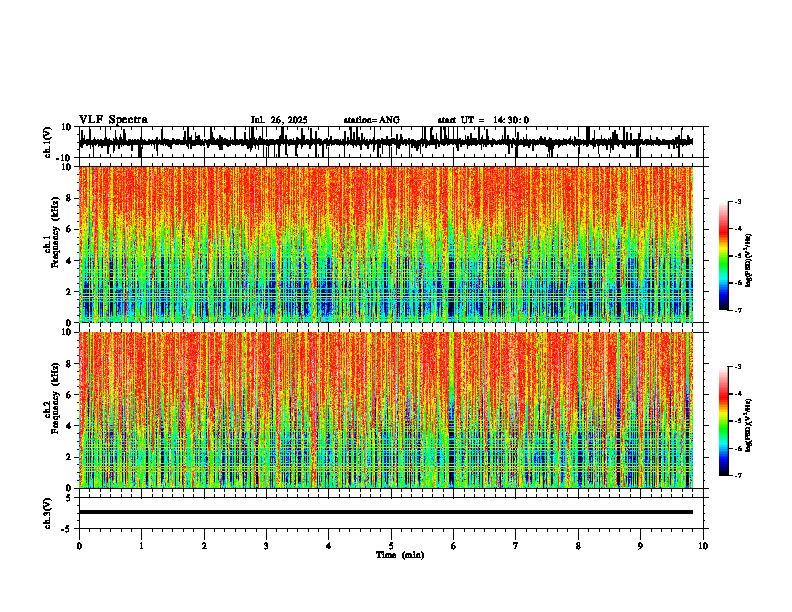Click the '8' kHz tick on ch.1 spectrogram
The height and width of the screenshot is (612, 792).
[69, 198]
